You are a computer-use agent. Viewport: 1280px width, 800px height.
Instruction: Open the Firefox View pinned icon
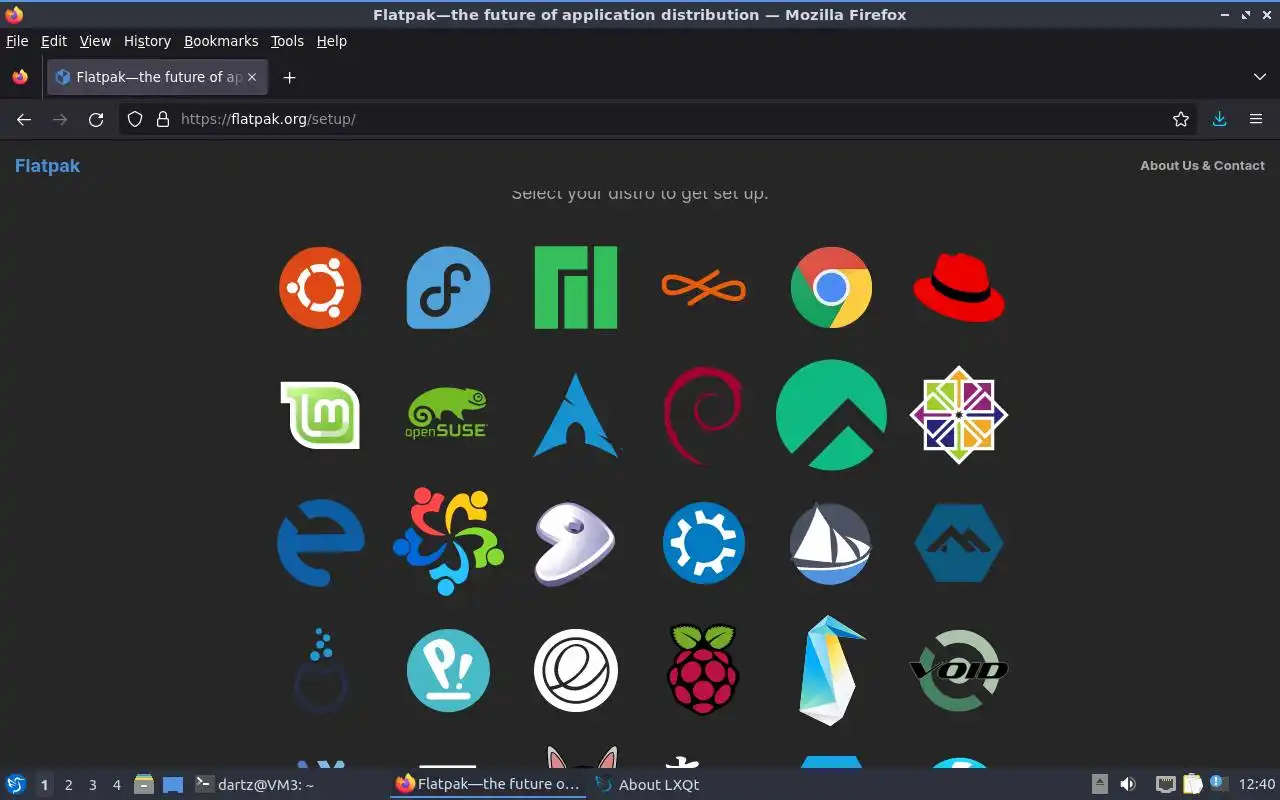[20, 77]
